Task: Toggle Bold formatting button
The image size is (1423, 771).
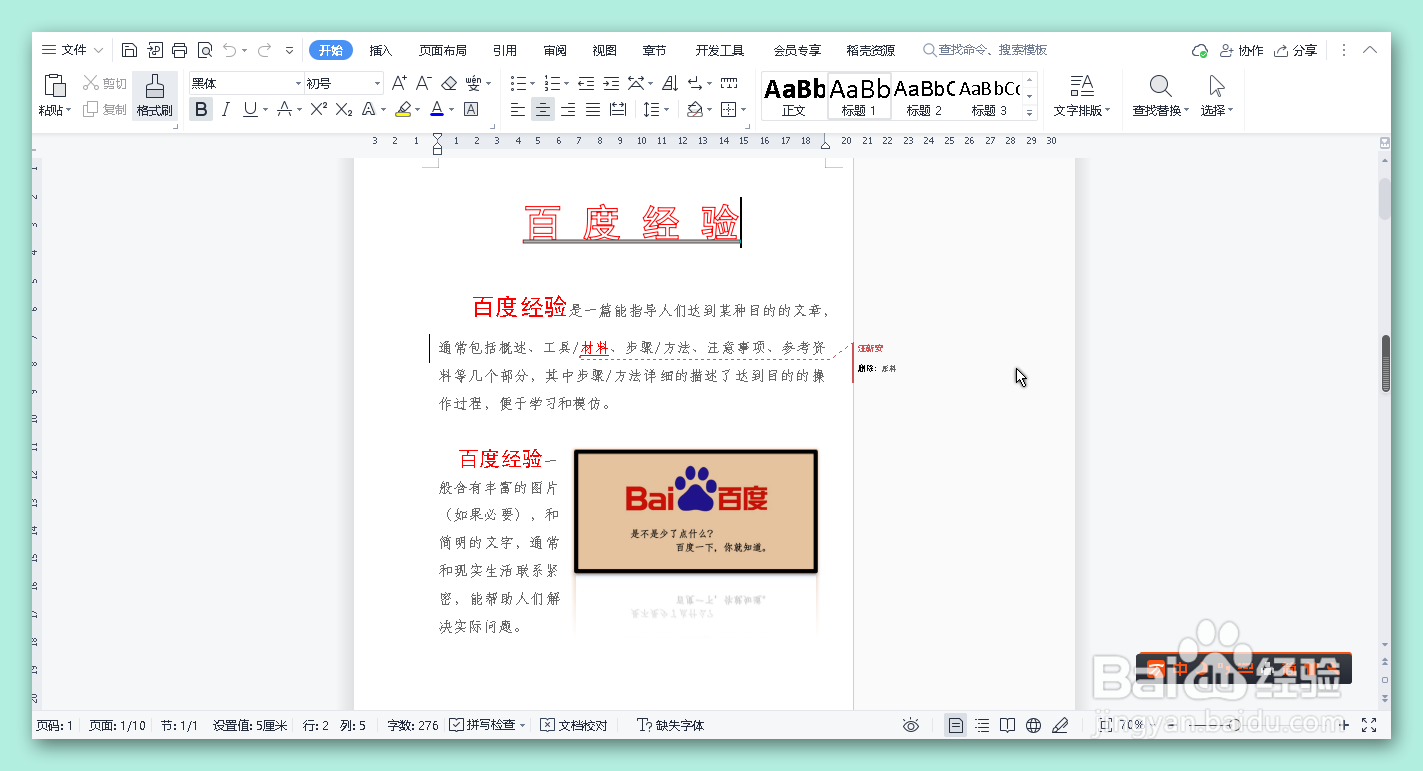Action: click(x=201, y=109)
